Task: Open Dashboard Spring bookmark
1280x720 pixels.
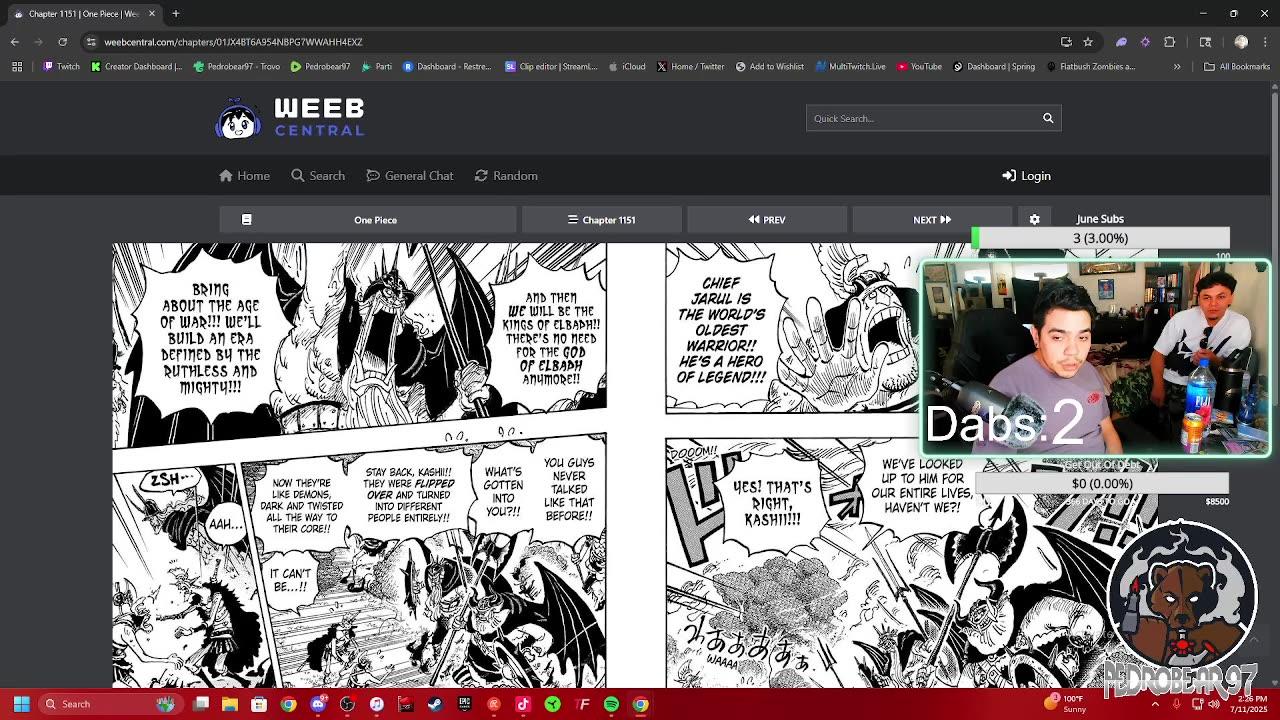Action: [994, 67]
